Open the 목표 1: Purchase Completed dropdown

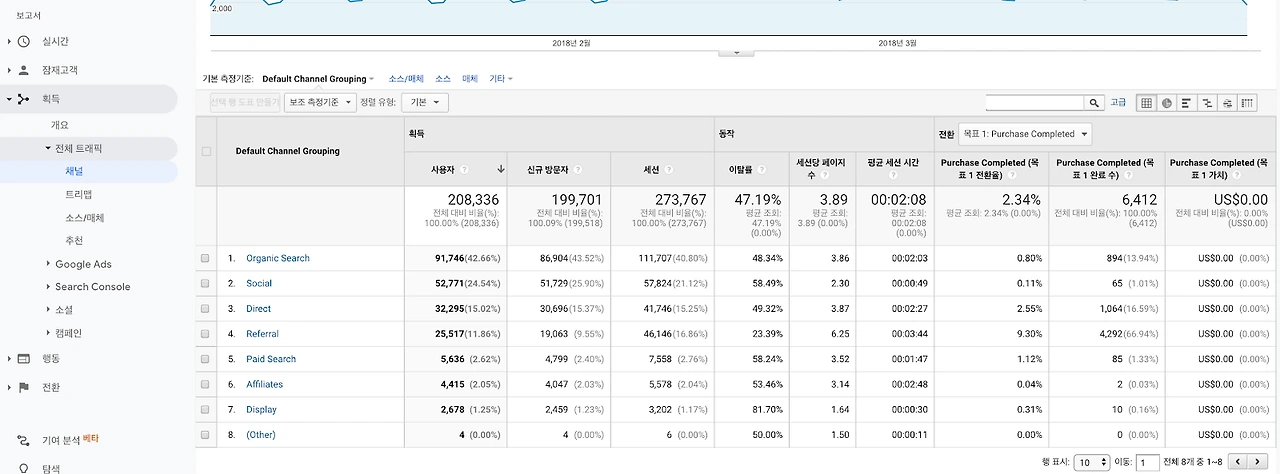coord(1025,134)
